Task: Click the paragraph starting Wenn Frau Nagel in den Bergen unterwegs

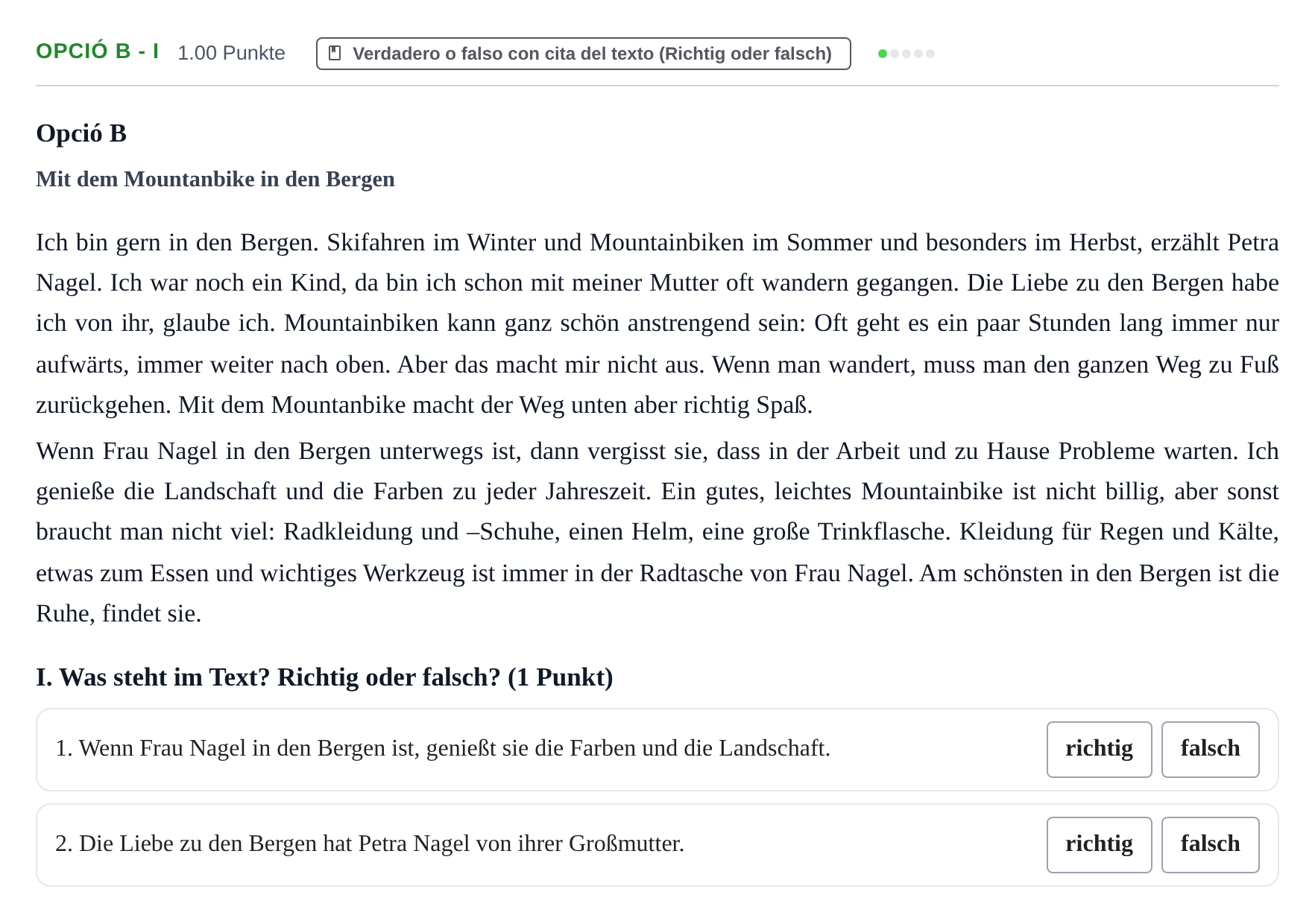Action: tap(657, 532)
